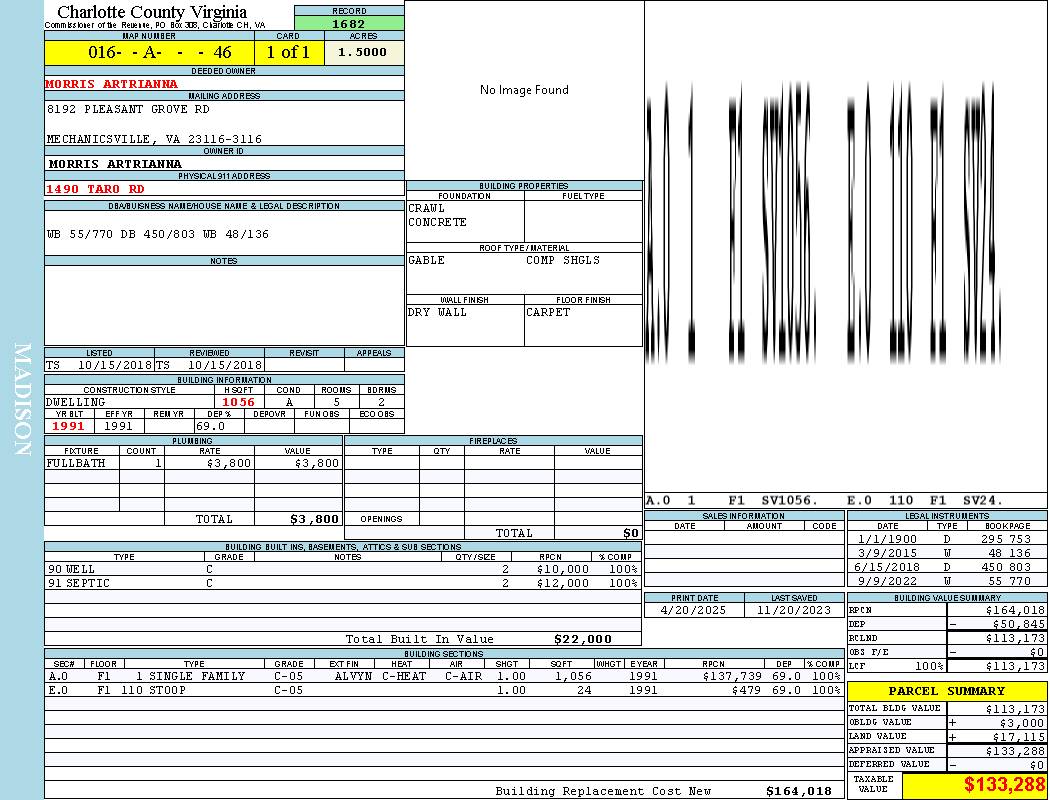The width and height of the screenshot is (1050, 800).
Task: Click last saved date 11/20/2023
Action: pyautogui.click(x=794, y=611)
